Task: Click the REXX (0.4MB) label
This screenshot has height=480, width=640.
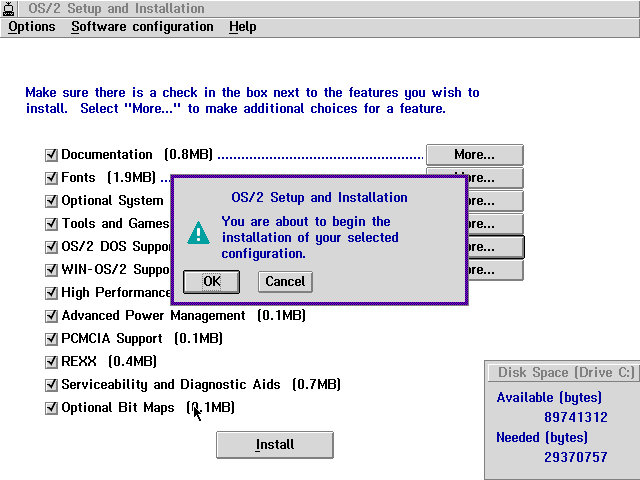Action: click(109, 362)
